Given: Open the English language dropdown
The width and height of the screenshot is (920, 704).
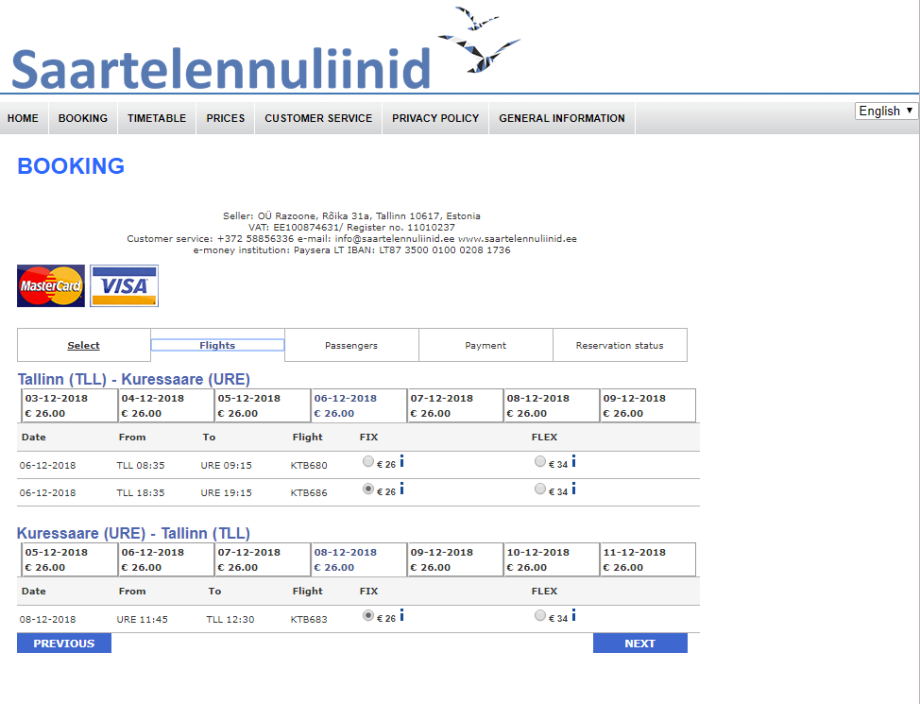Looking at the screenshot, I should [x=887, y=111].
